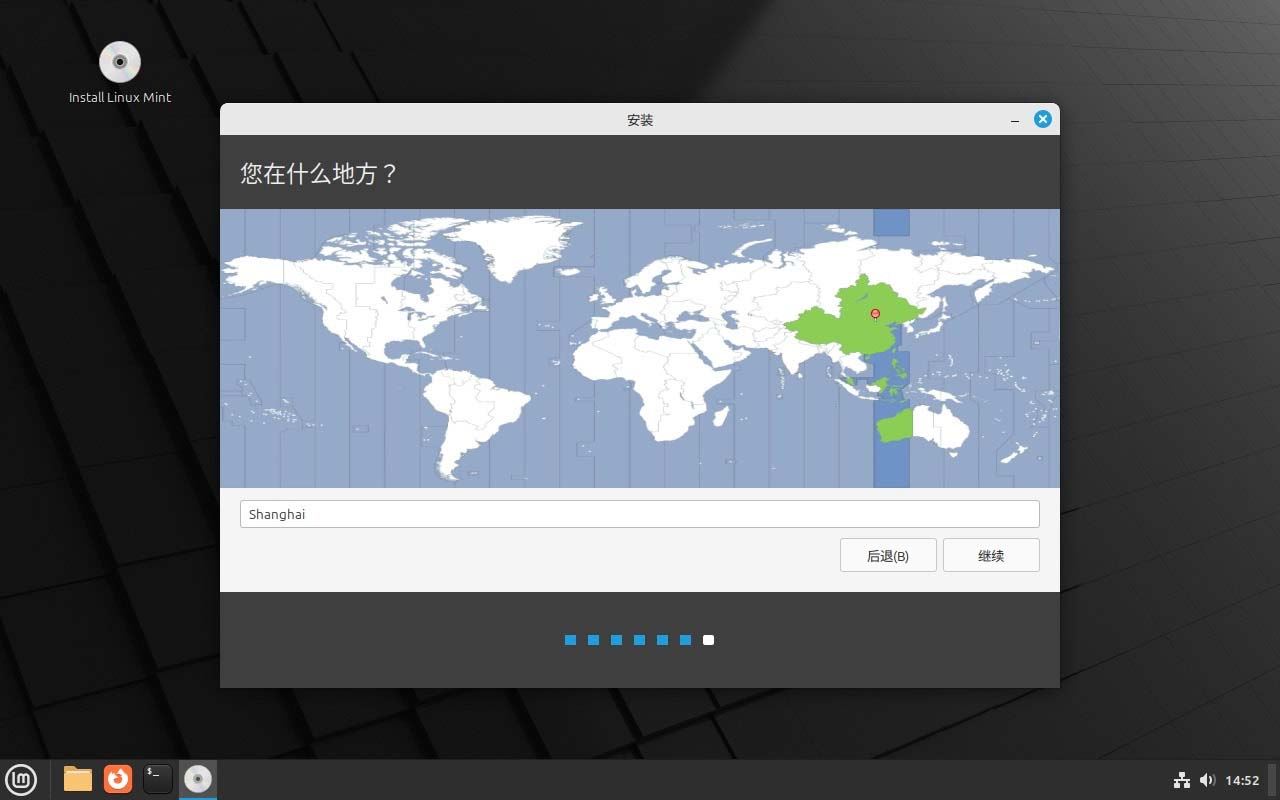Click 后退(B) to go back a step
The height and width of the screenshot is (800, 1280).
click(888, 555)
